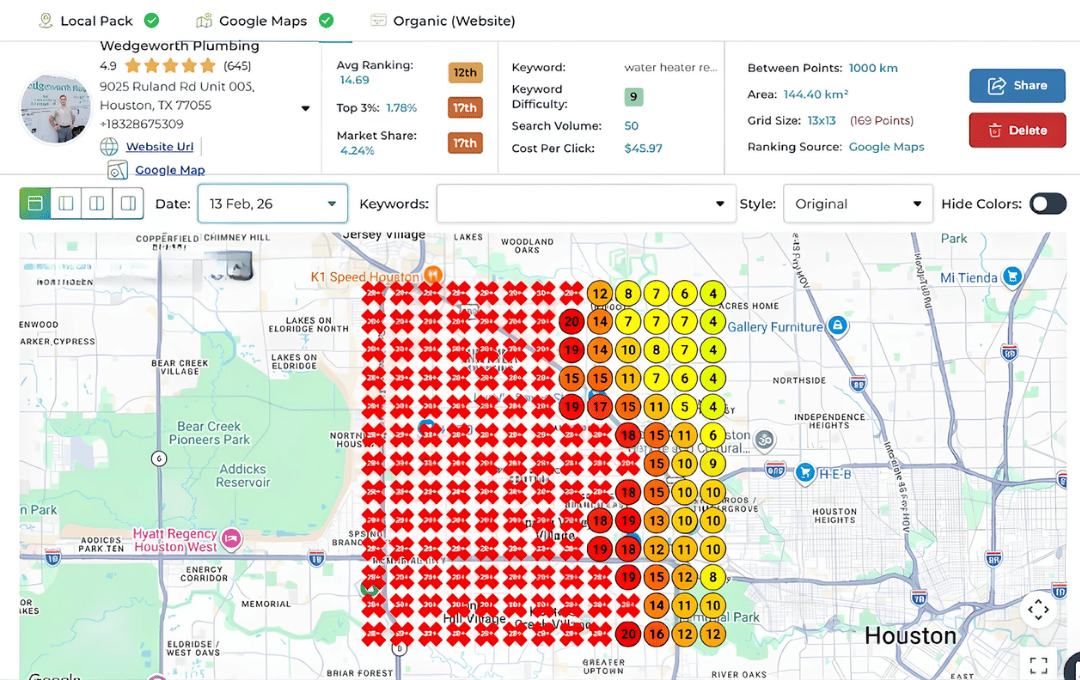
Task: Click the Market Share value 4.24%
Action: [x=357, y=151]
